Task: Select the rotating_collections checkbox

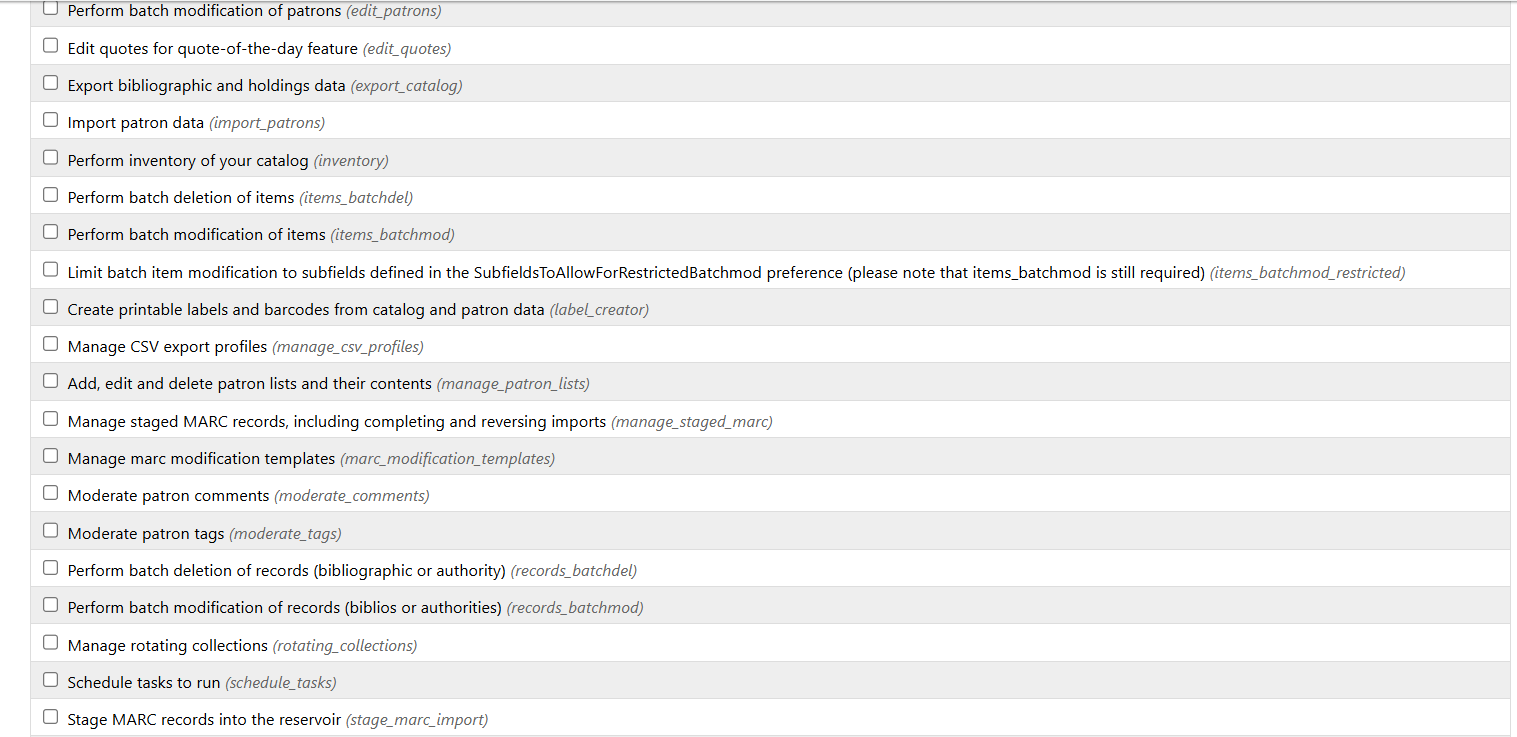Action: click(x=51, y=643)
